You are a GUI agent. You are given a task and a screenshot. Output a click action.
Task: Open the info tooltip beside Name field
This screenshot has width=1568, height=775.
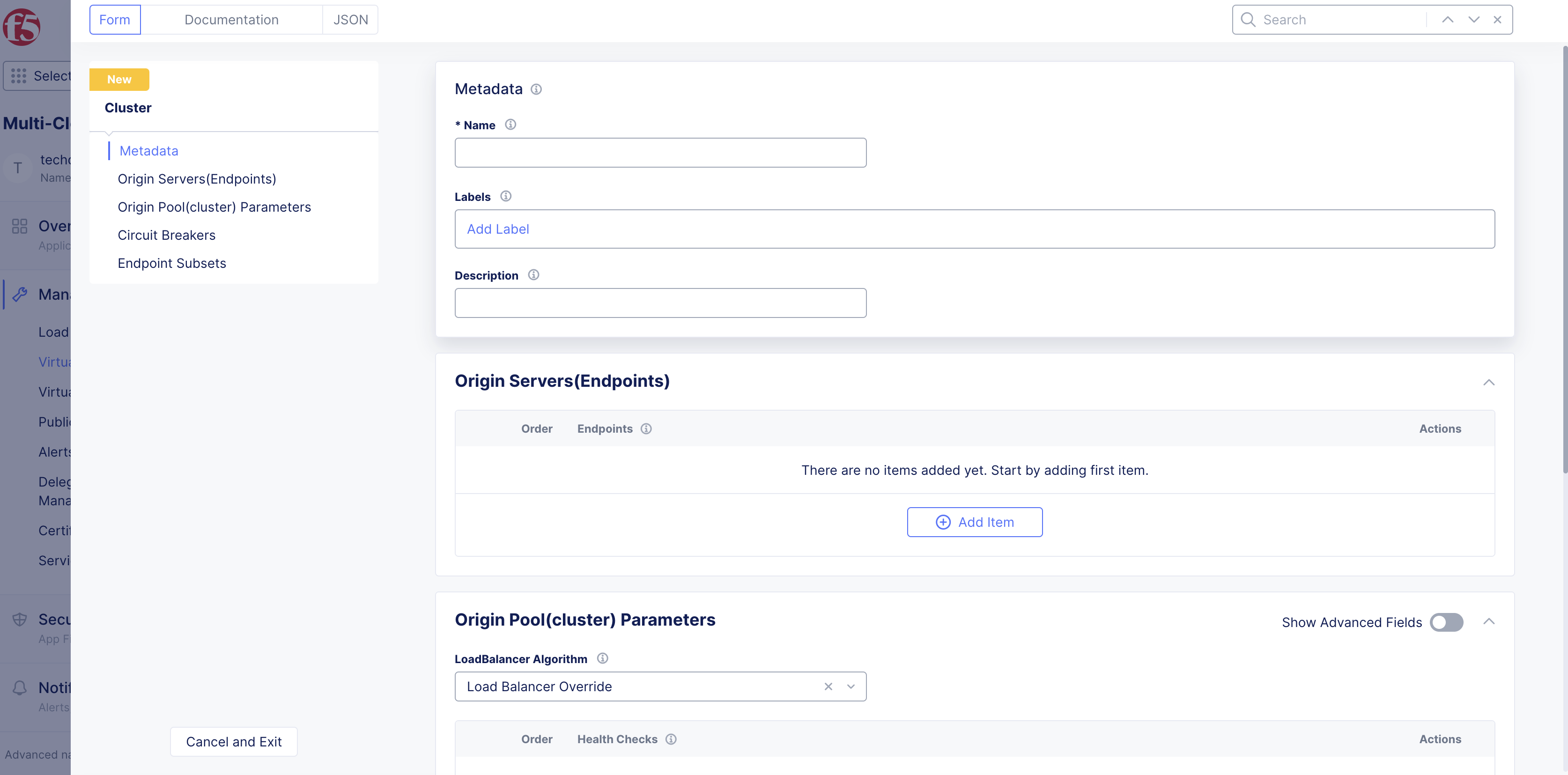[x=510, y=124]
